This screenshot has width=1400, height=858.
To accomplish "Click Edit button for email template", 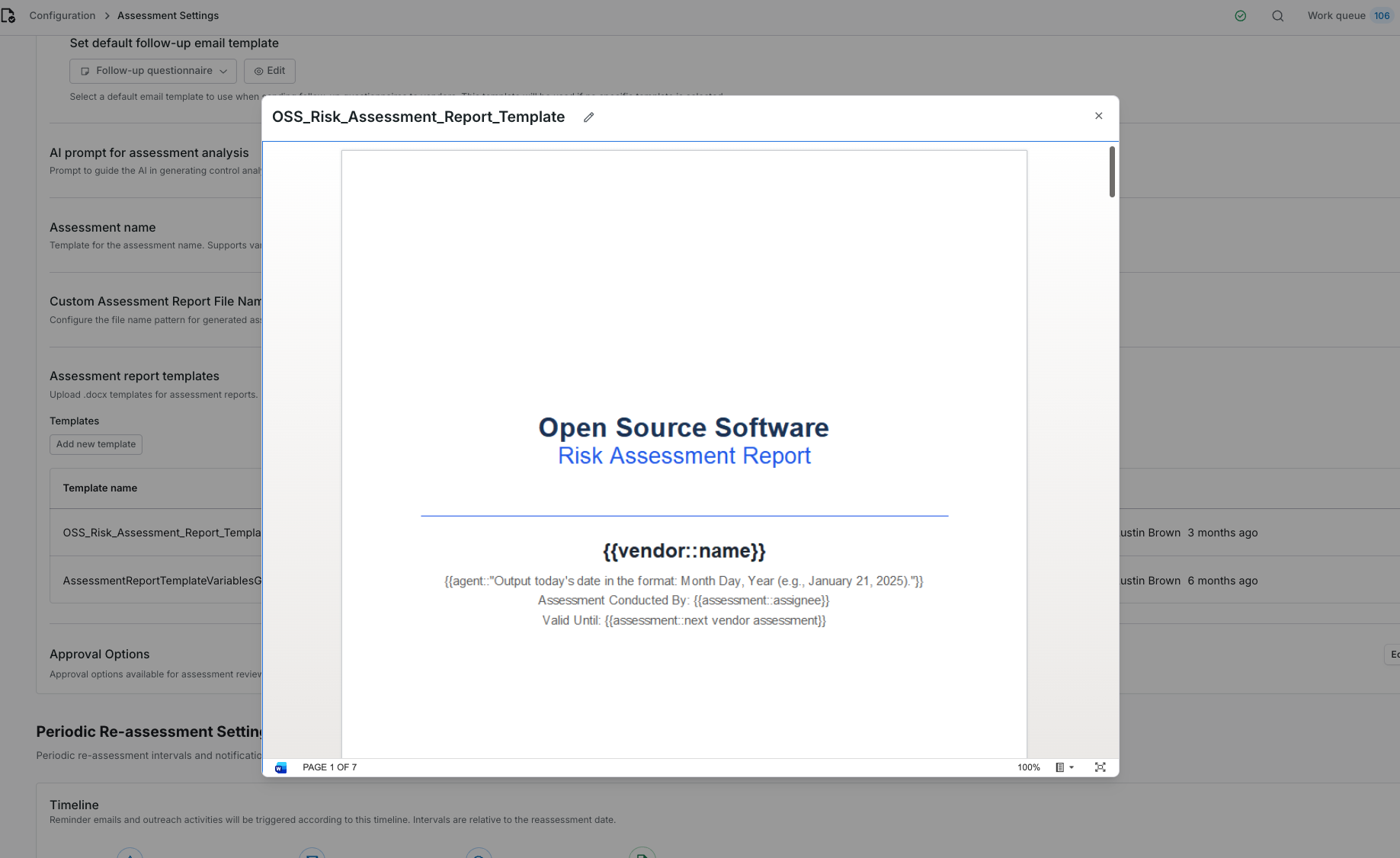I will click(270, 71).
